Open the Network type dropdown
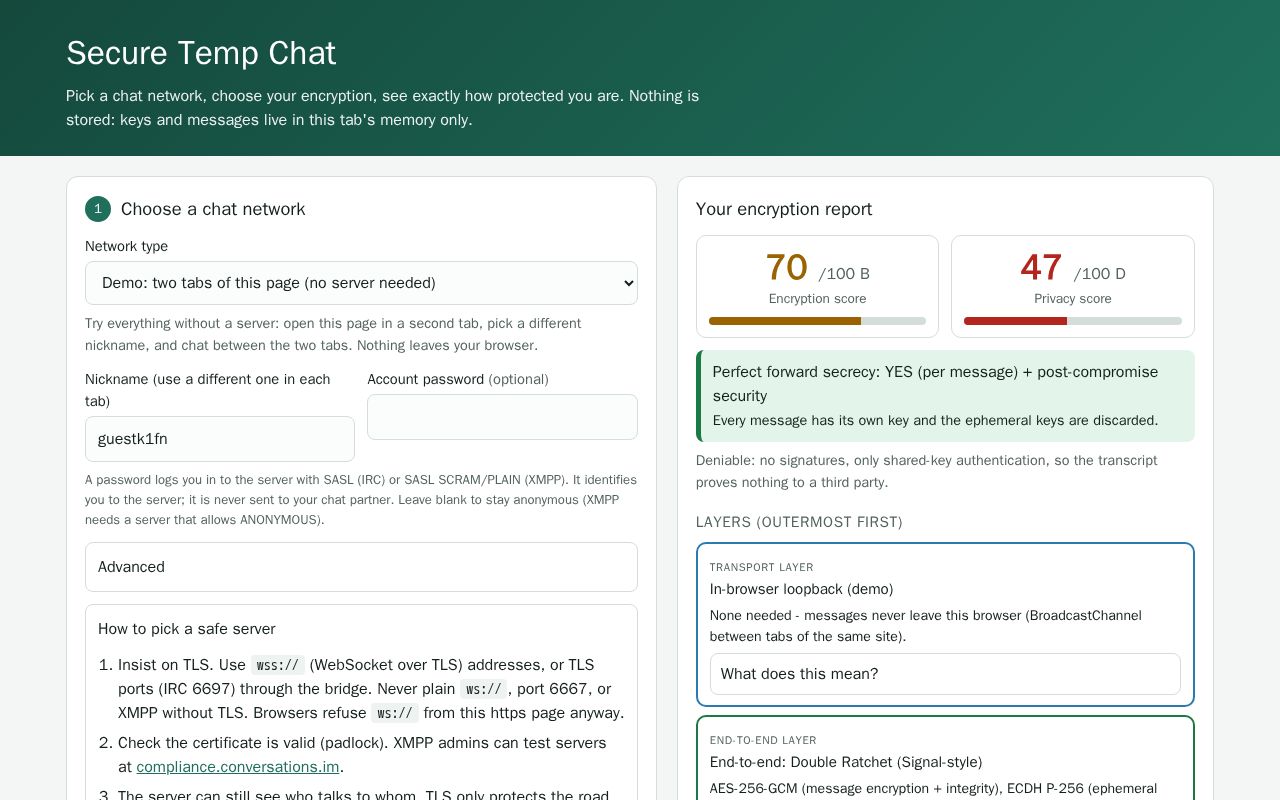This screenshot has height=800, width=1280. [361, 283]
